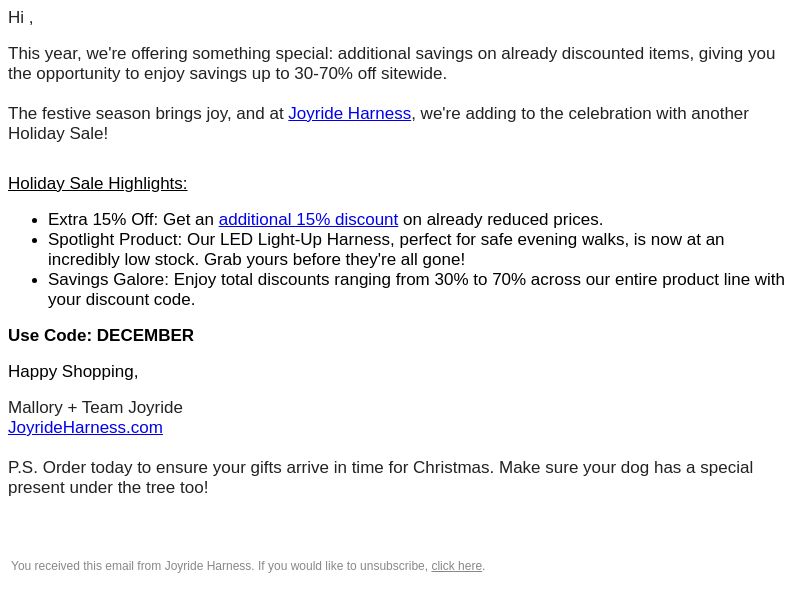800x600 pixels.
Task: Click the "This year, we're offering" paragraph
Action: pyautogui.click(x=392, y=63)
